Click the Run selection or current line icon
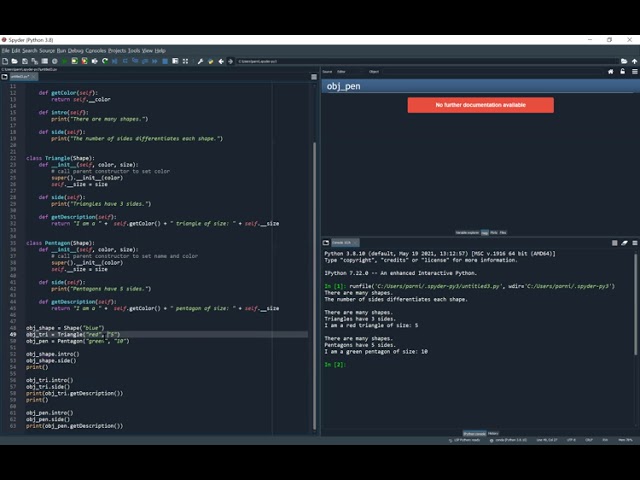 (x=95, y=61)
